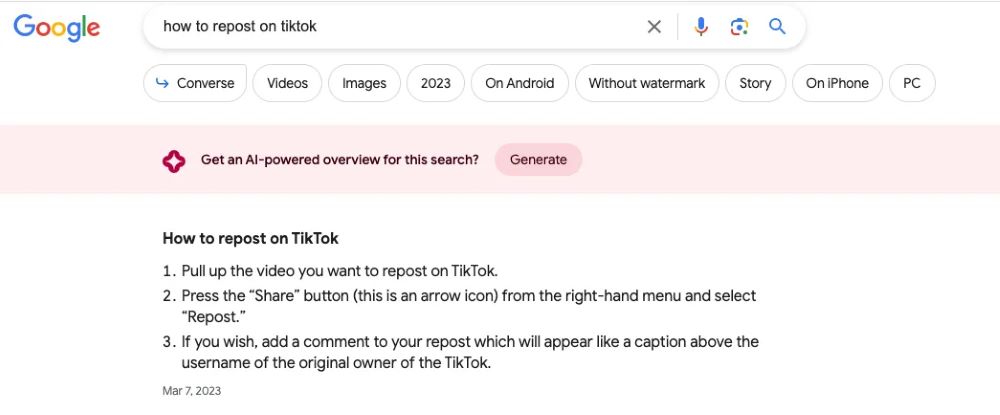1000x415 pixels.
Task: Click the AI-powered overview prompt text
Action: pos(339,160)
